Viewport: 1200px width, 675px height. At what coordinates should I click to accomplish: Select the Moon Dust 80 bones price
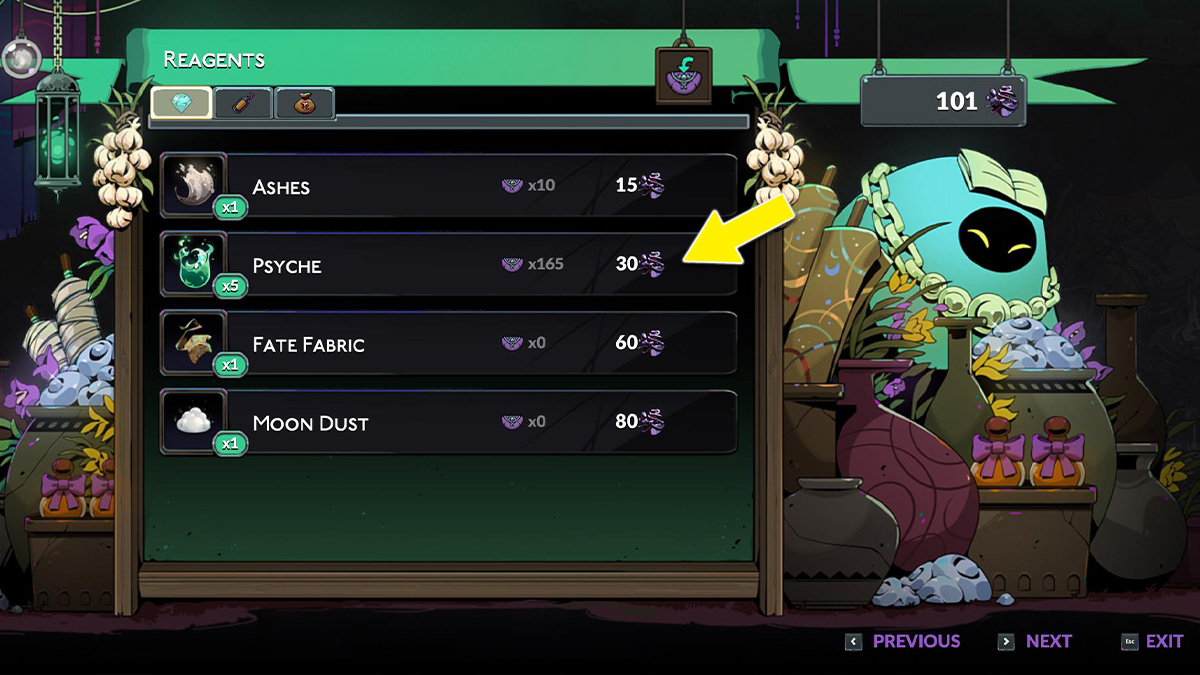coord(640,422)
